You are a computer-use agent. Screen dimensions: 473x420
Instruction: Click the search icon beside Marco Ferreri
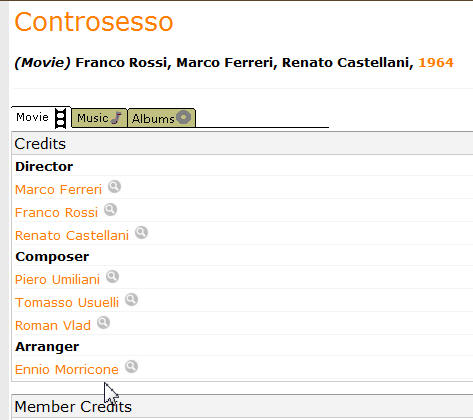coord(114,187)
